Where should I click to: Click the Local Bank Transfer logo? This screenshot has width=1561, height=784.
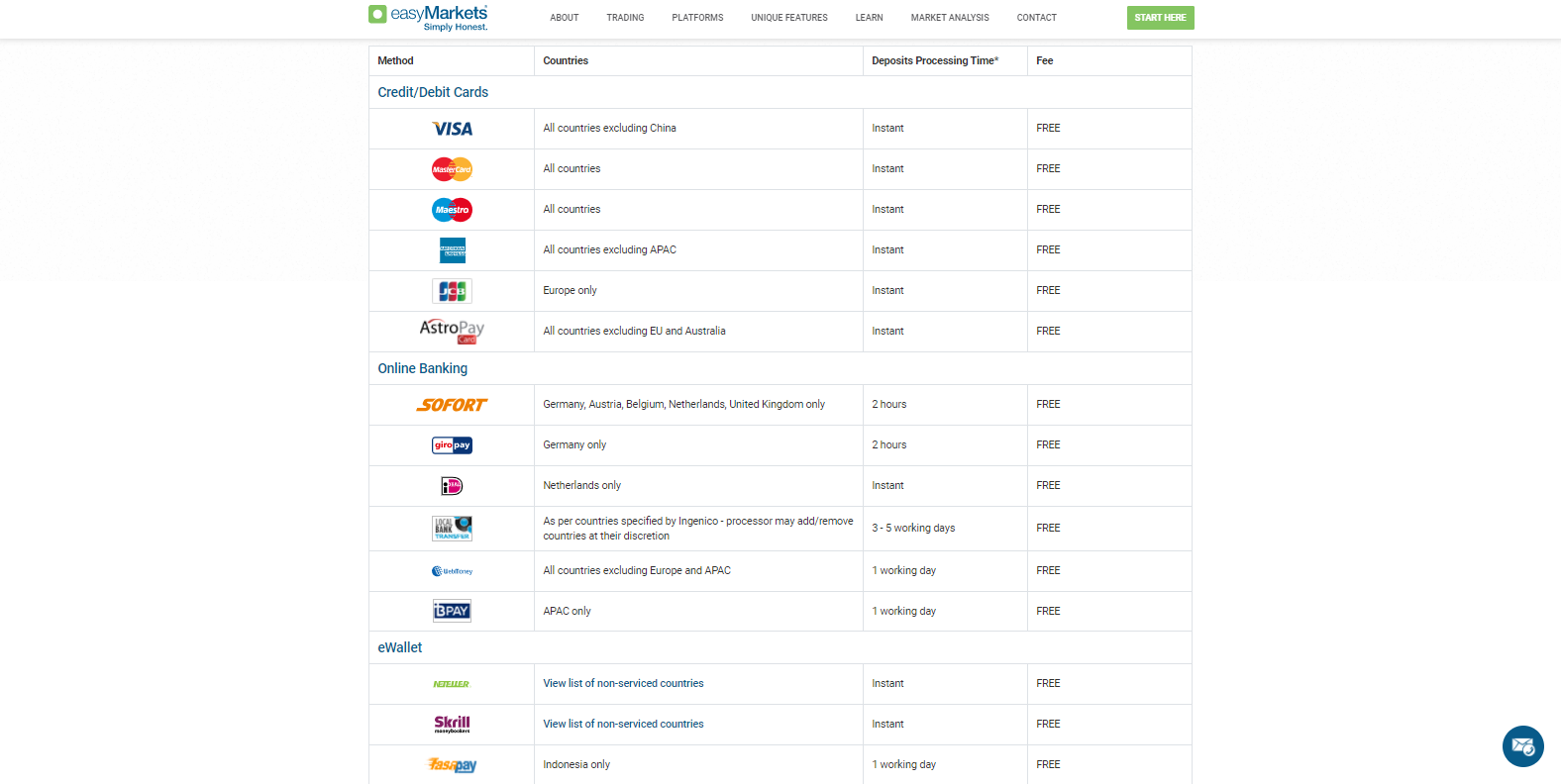452,528
